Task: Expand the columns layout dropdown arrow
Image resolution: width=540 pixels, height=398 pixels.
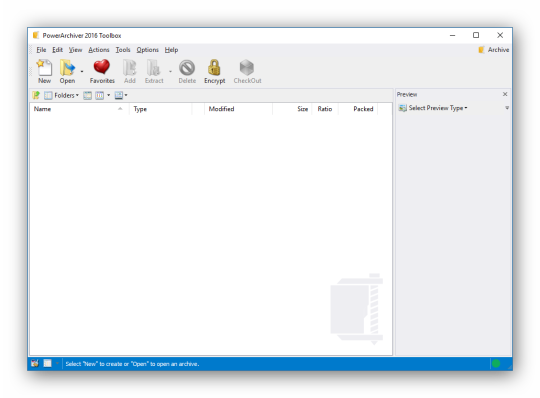Action: (x=108, y=95)
